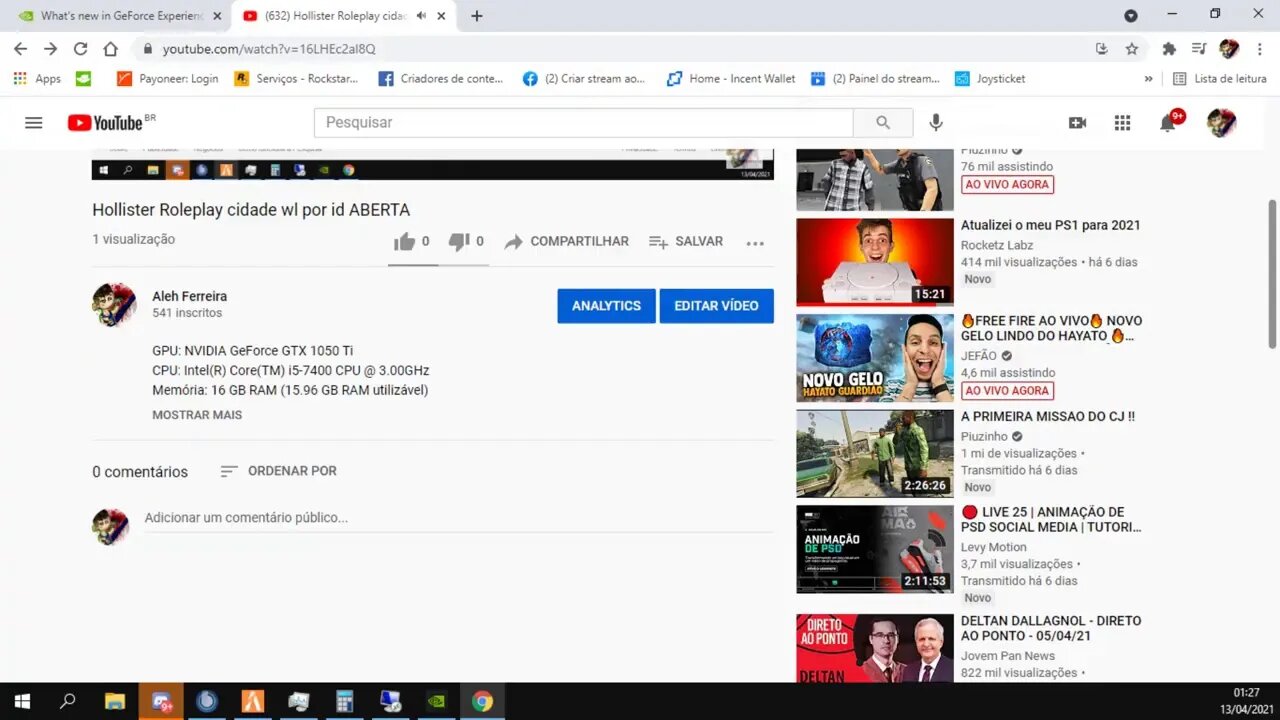Open the Apps bookmarks shortcut
This screenshot has width=1280, height=720.
[37, 78]
